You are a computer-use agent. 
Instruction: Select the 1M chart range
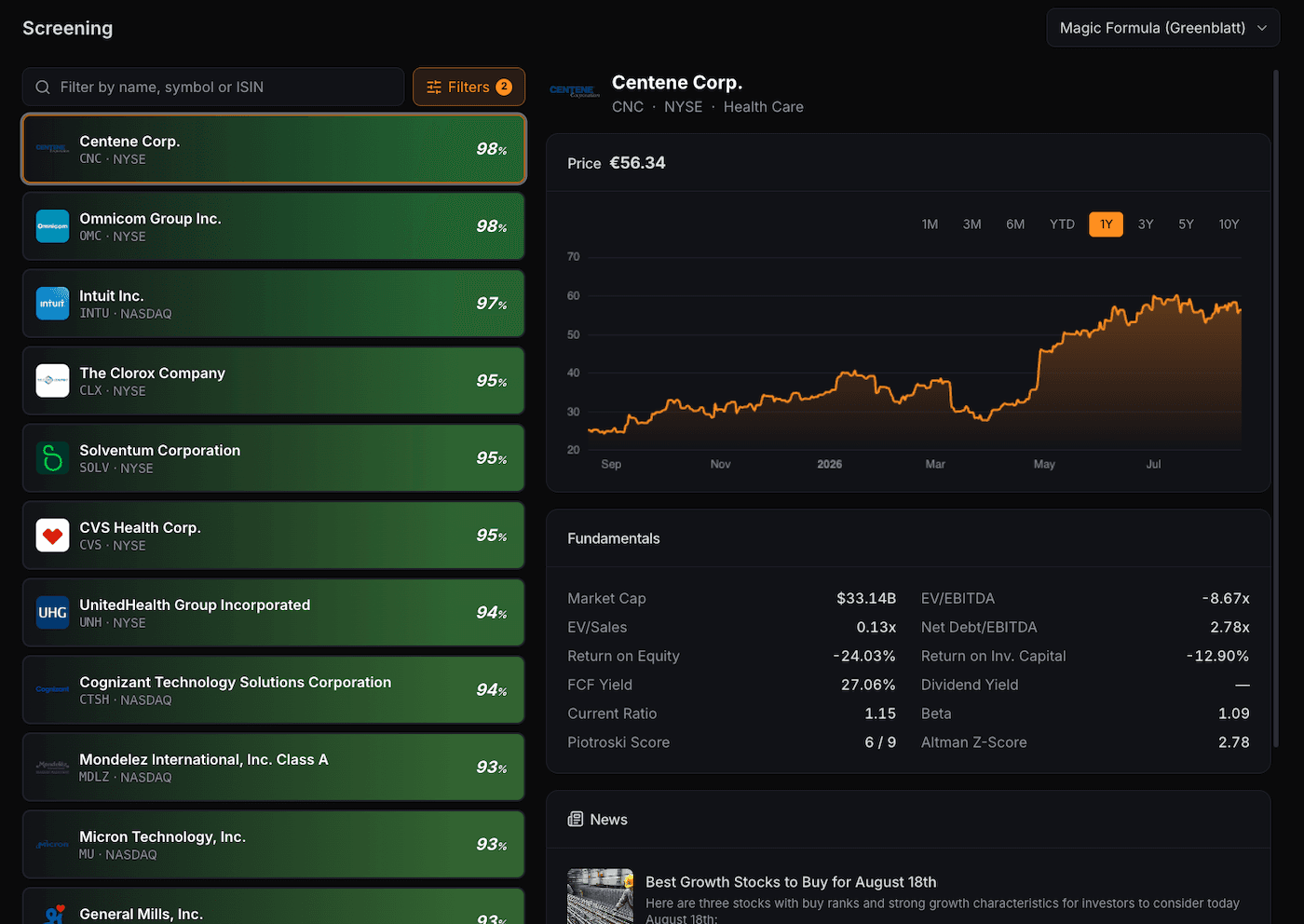tap(930, 224)
